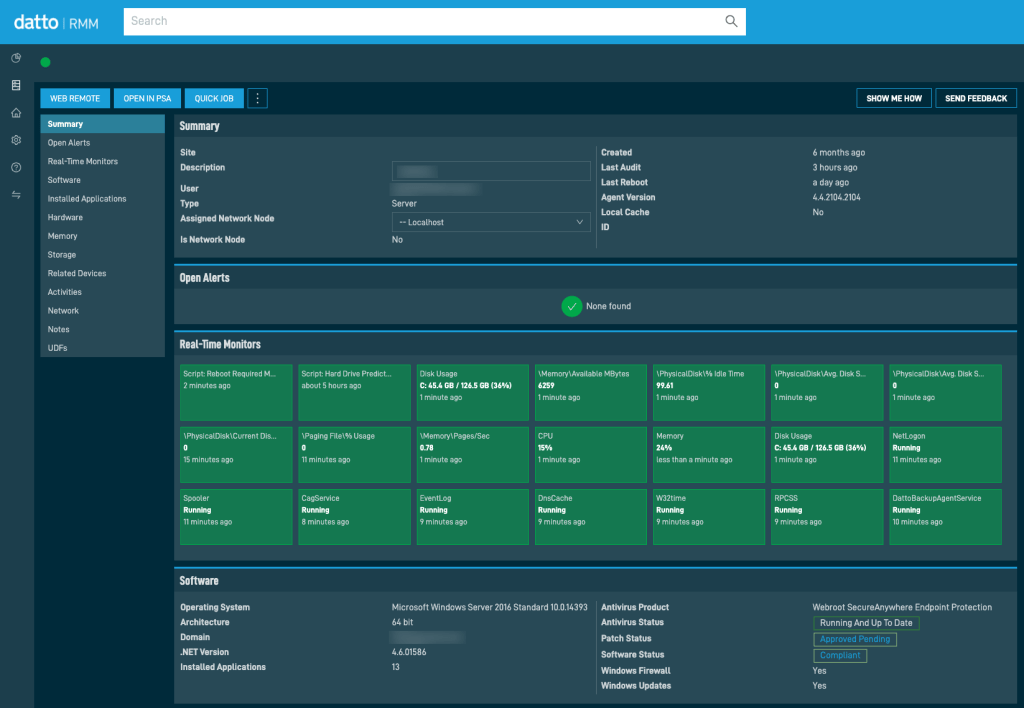Screen dimensions: 1024x708
Task: Select UDFs in the side menu
Action: click(x=103, y=348)
